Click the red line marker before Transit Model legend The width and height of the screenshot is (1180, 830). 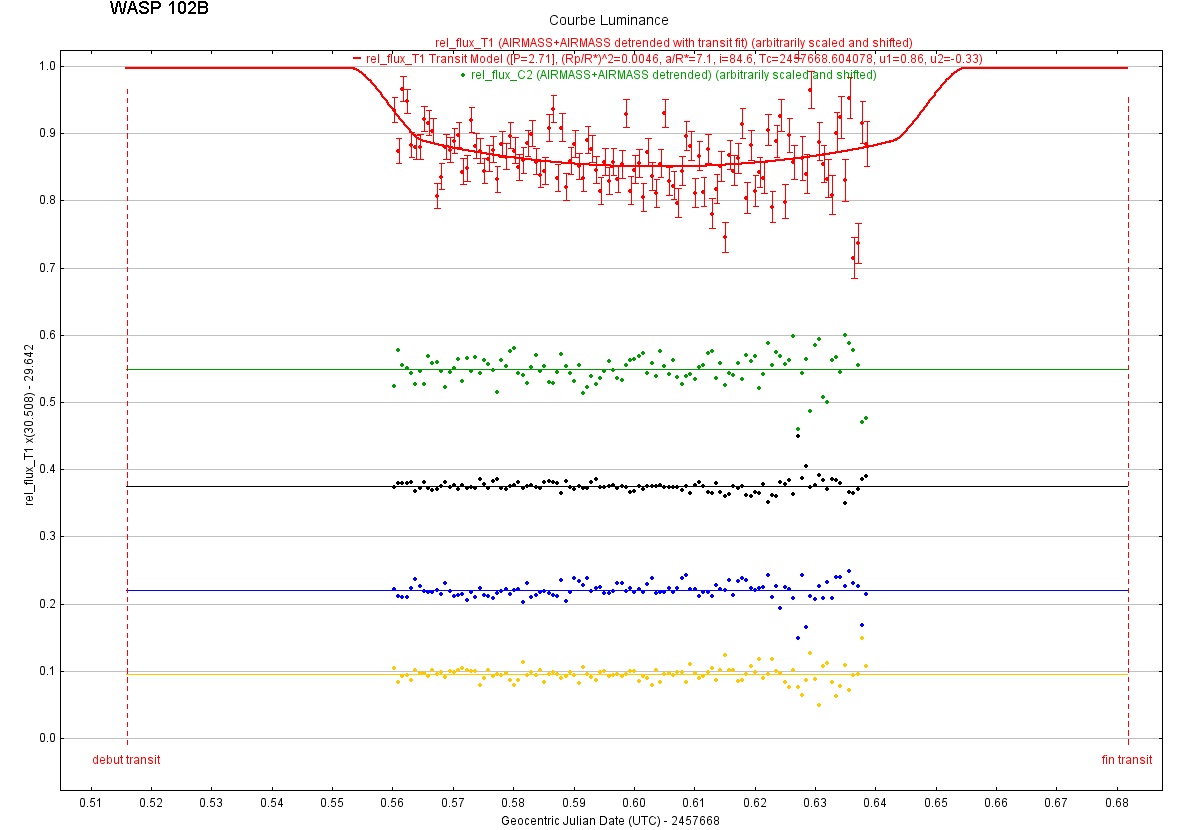[x=357, y=59]
